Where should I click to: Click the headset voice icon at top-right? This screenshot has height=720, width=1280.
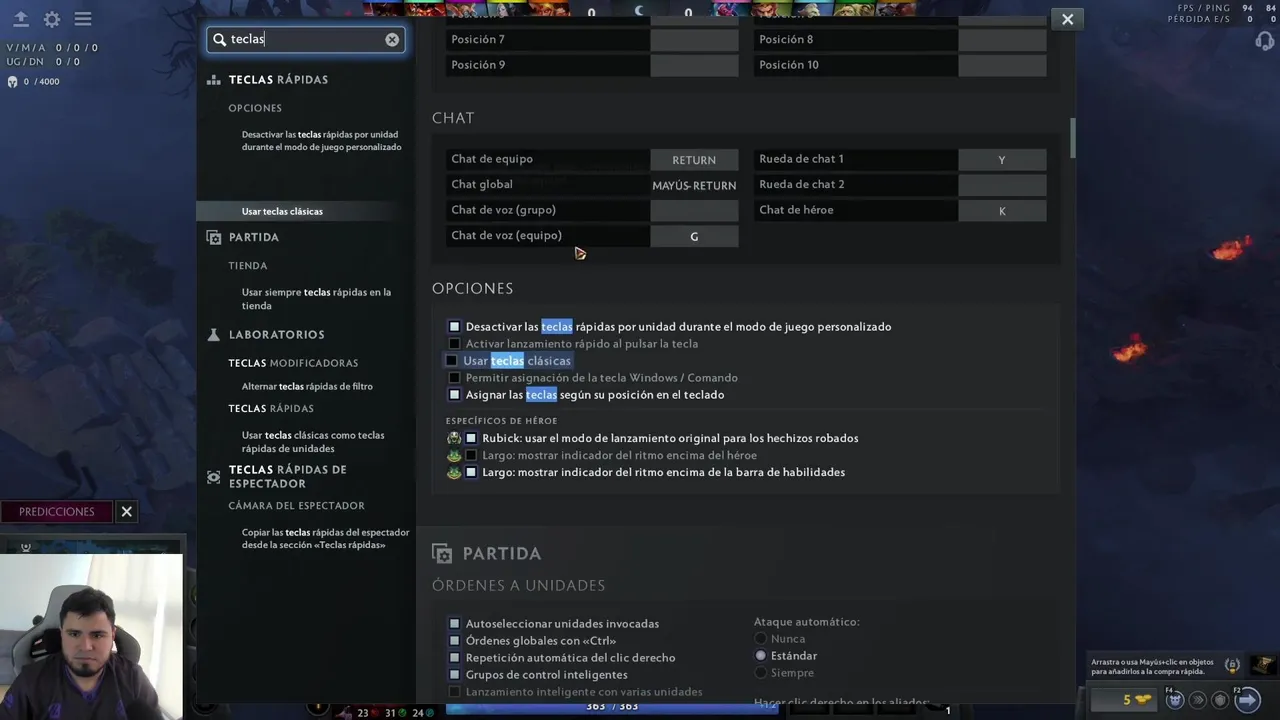pyautogui.click(x=1264, y=41)
